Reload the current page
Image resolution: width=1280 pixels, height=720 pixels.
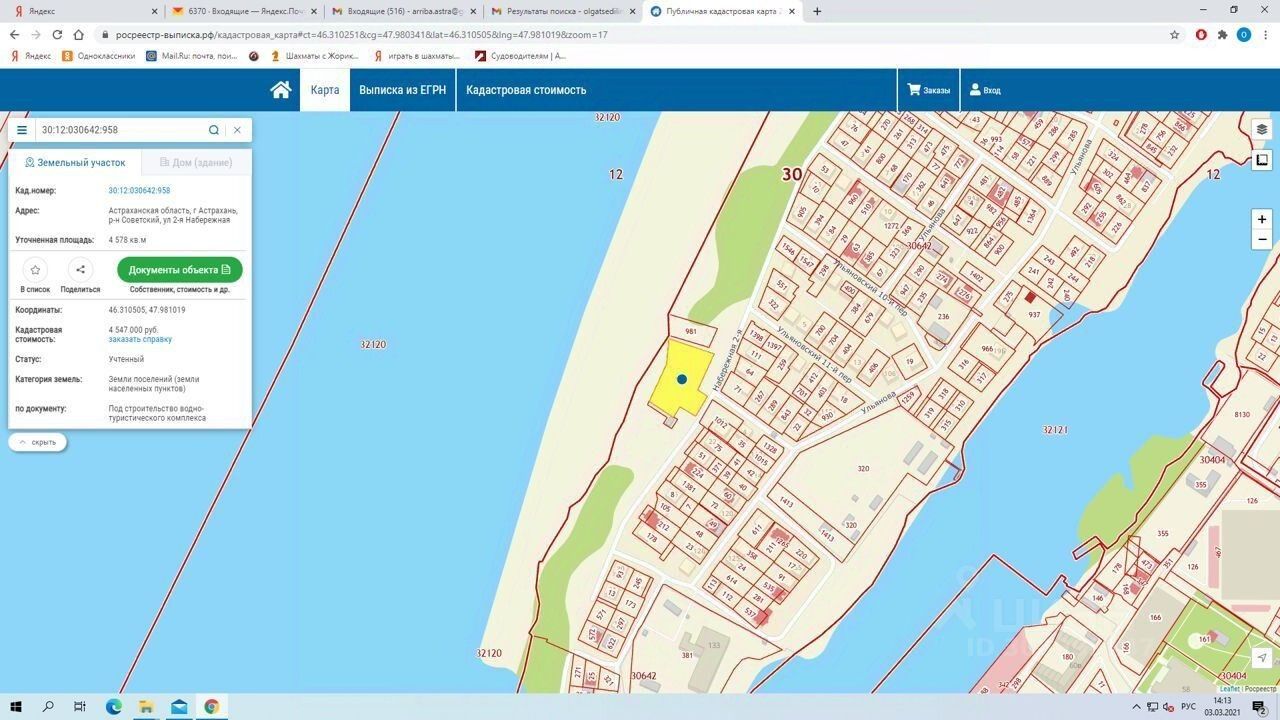point(57,34)
